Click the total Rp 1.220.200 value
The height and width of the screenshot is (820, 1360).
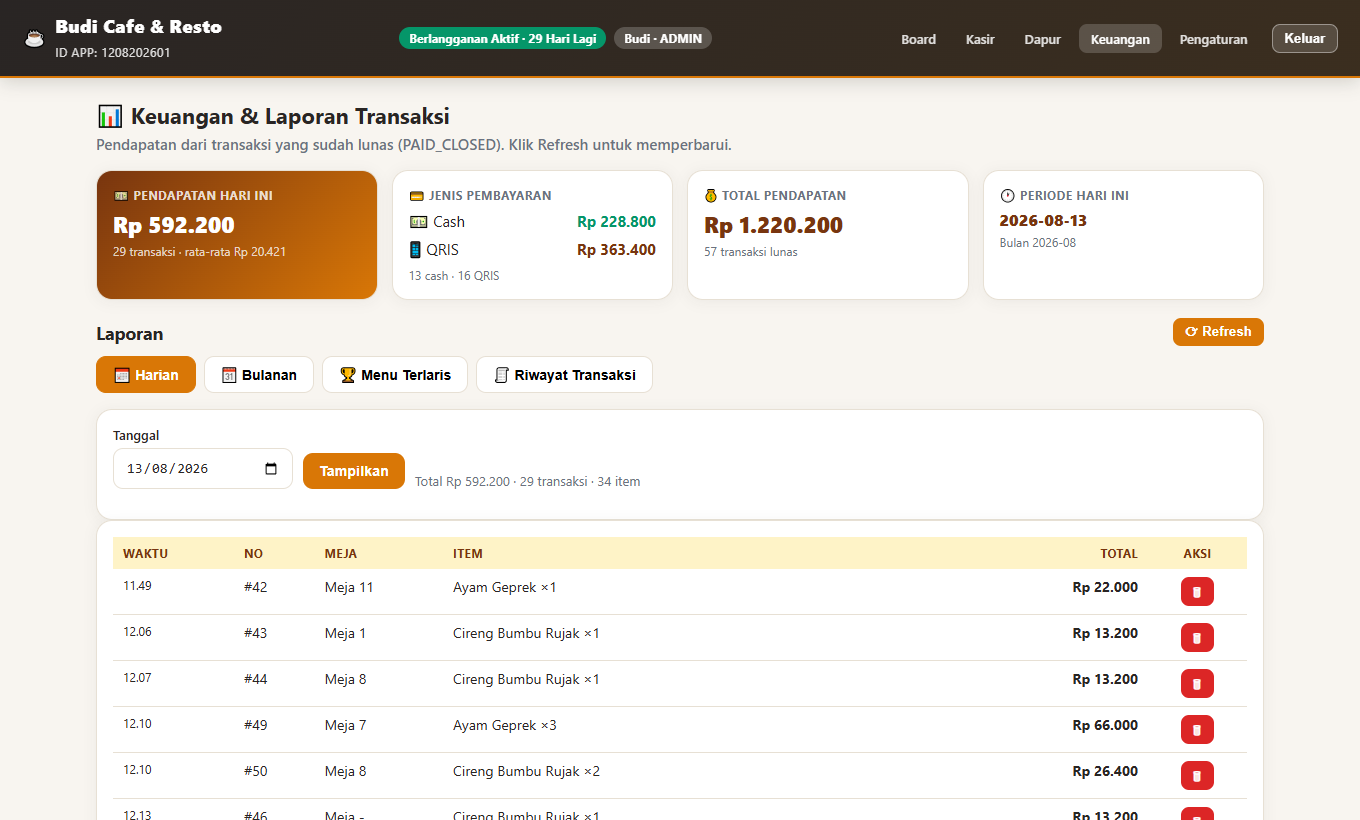point(773,225)
